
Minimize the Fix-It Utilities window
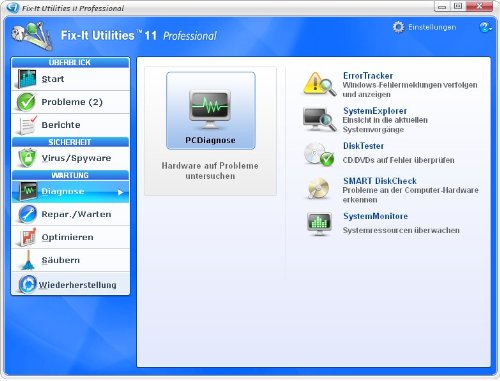click(x=442, y=6)
